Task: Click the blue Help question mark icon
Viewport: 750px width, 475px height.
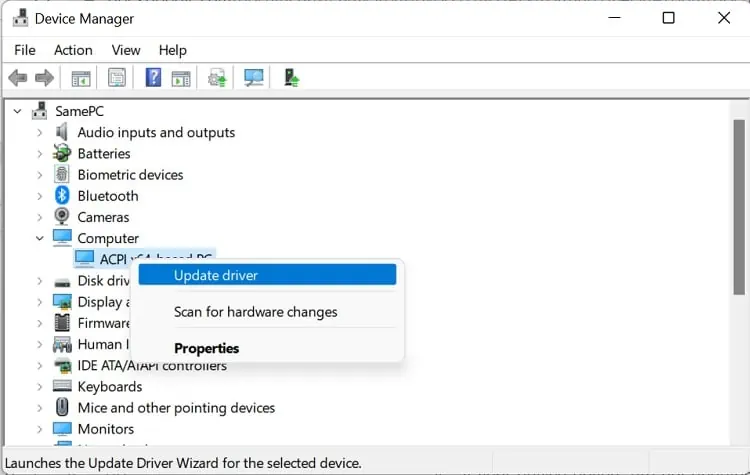Action: [153, 78]
